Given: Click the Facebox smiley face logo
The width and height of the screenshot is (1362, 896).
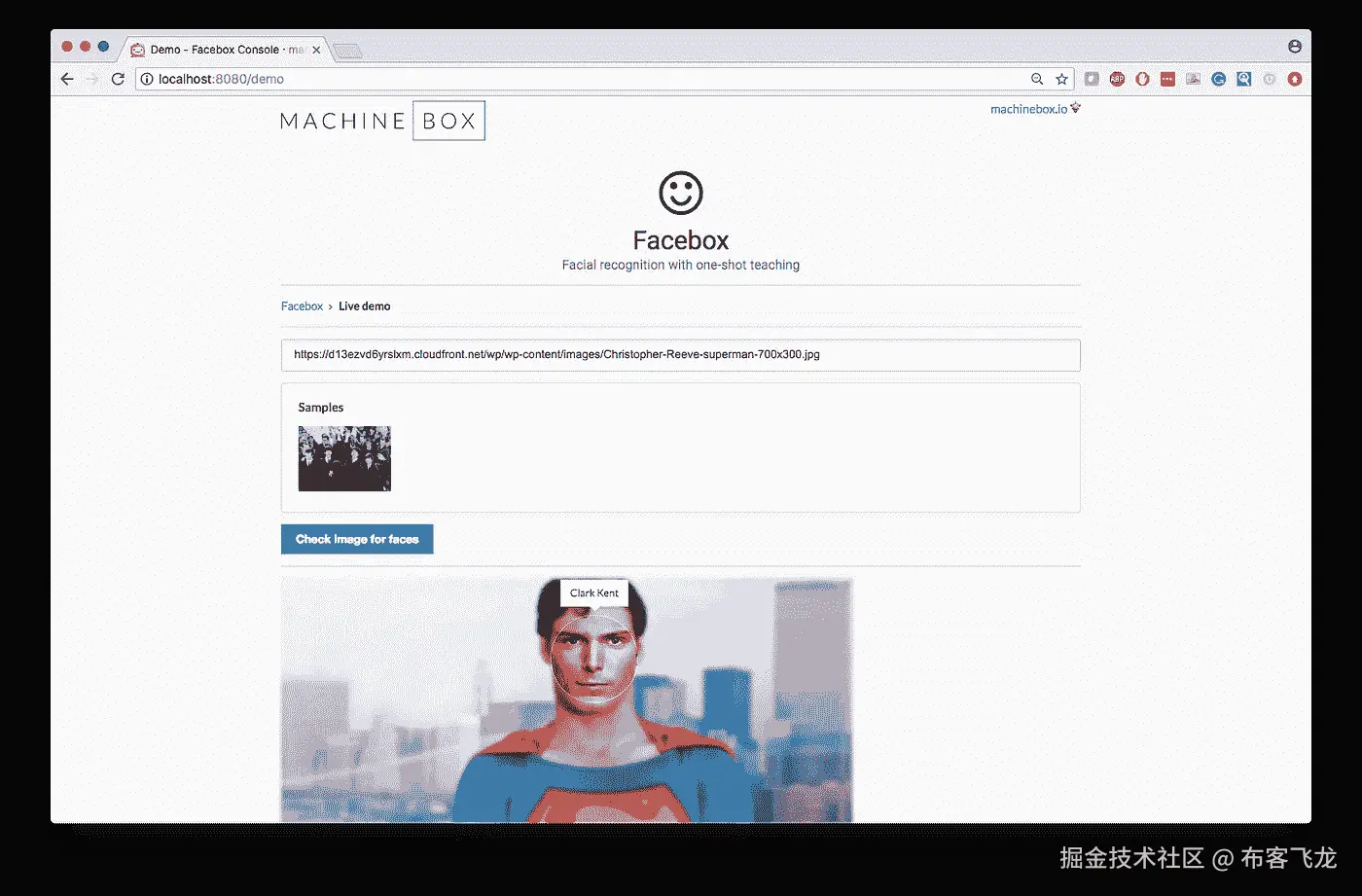Looking at the screenshot, I should coord(681,193).
